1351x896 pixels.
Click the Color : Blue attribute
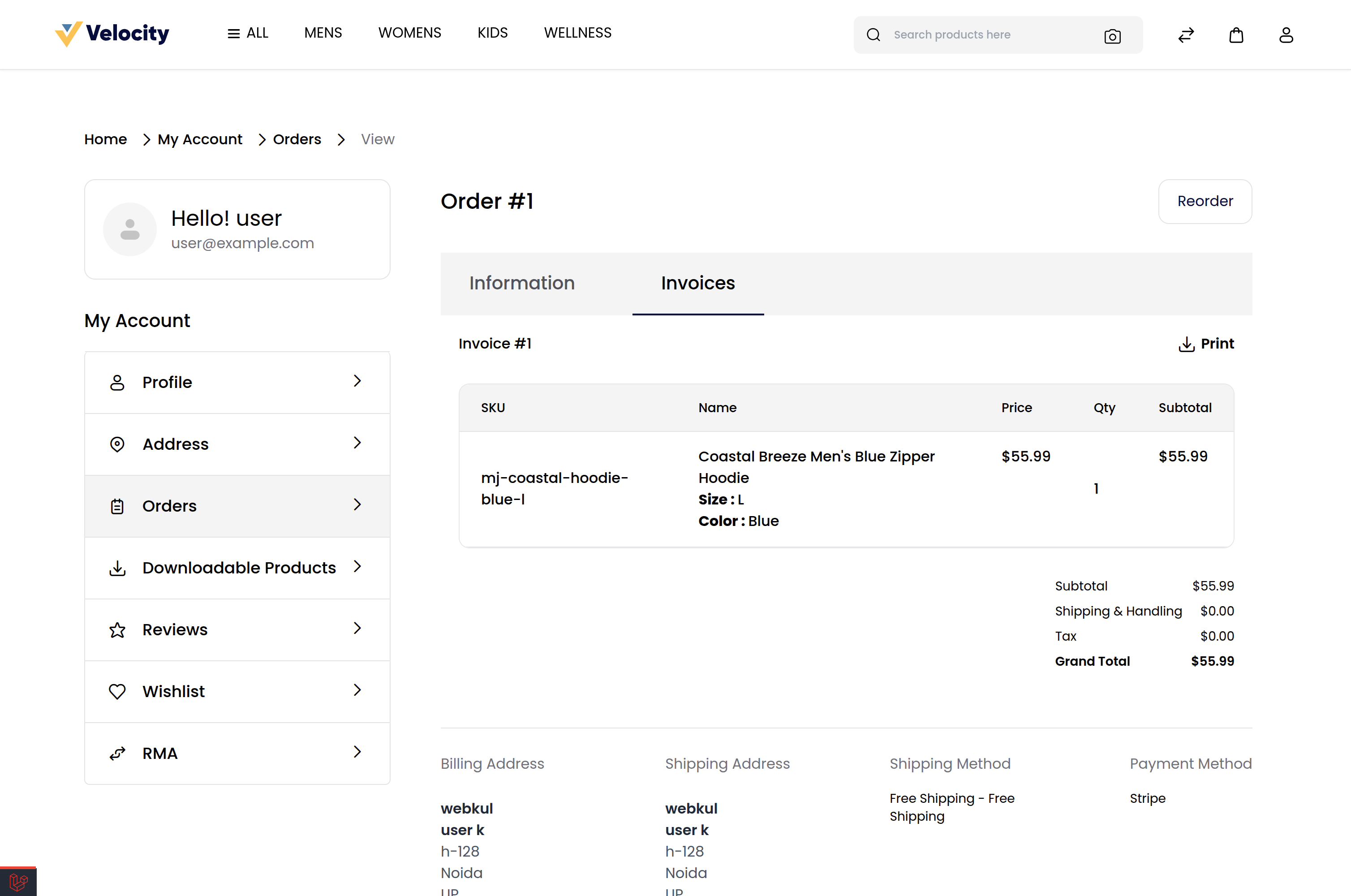738,521
